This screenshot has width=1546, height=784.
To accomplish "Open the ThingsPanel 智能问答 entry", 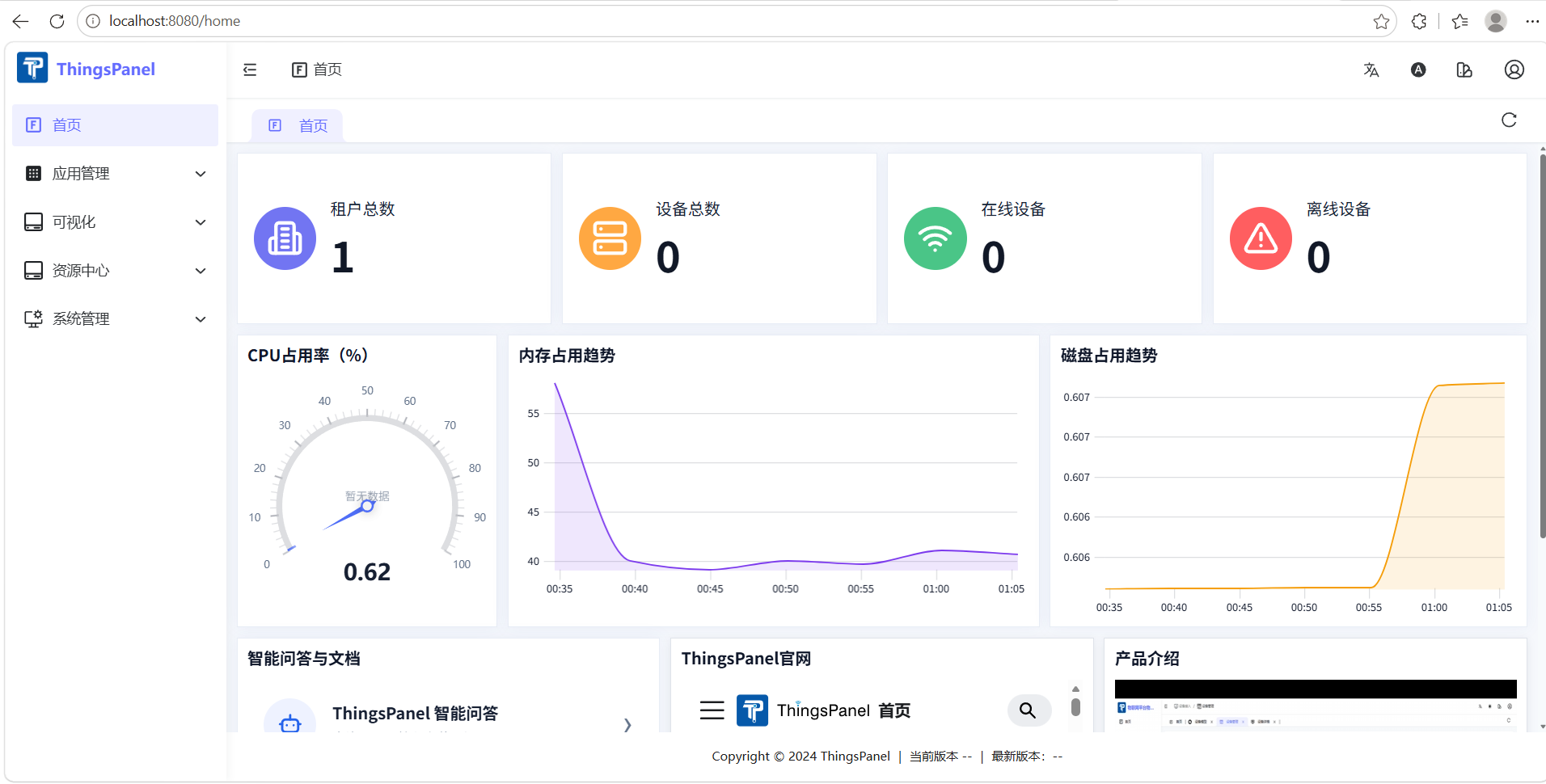I will coord(449,714).
